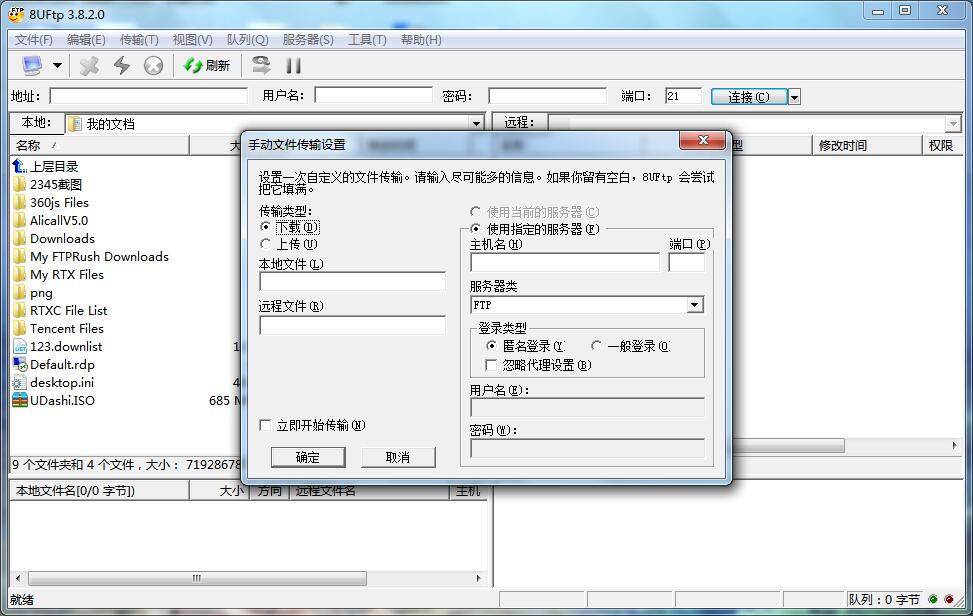This screenshot has width=973, height=616.
Task: Select the UDashi.ISO file
Action: [54, 400]
